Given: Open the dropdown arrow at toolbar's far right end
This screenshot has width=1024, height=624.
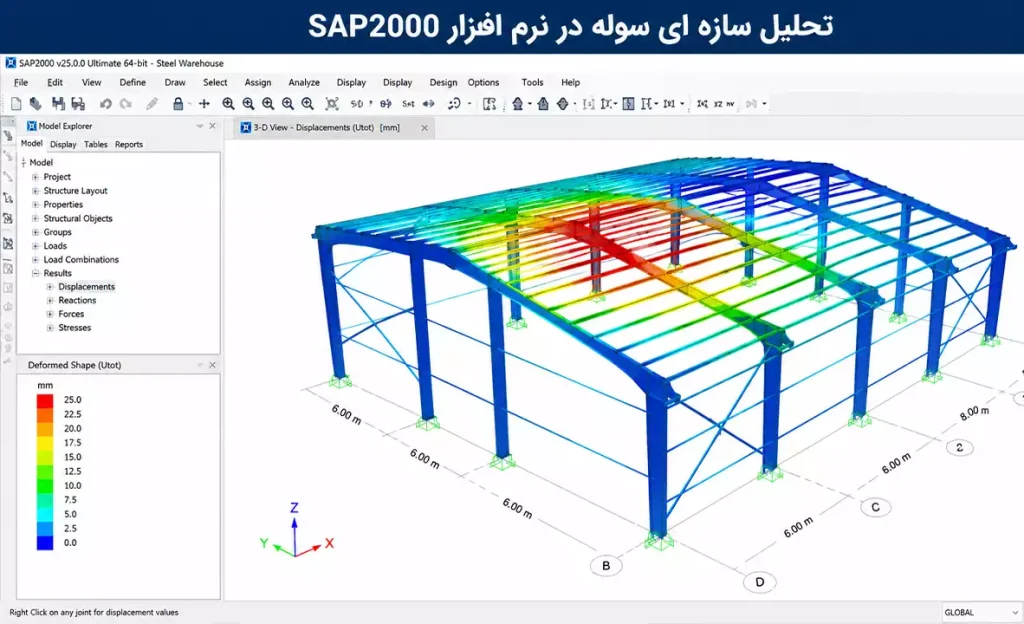Looking at the screenshot, I should (x=764, y=104).
